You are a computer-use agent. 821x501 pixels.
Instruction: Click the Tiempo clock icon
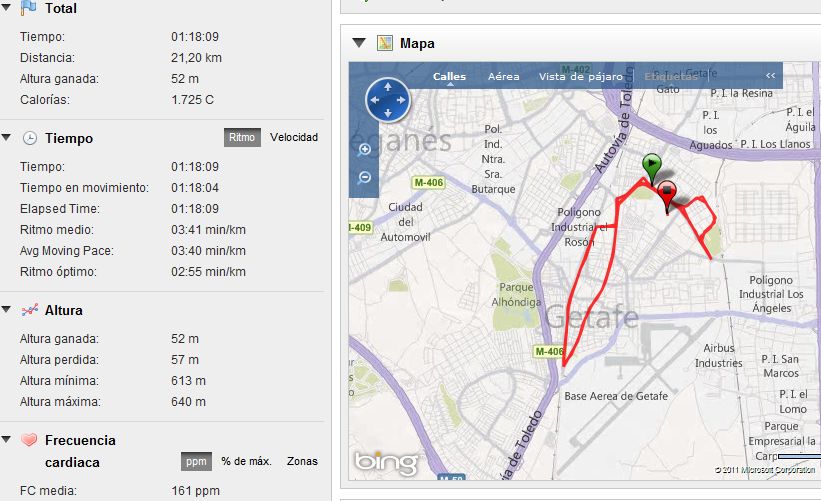[x=30, y=138]
